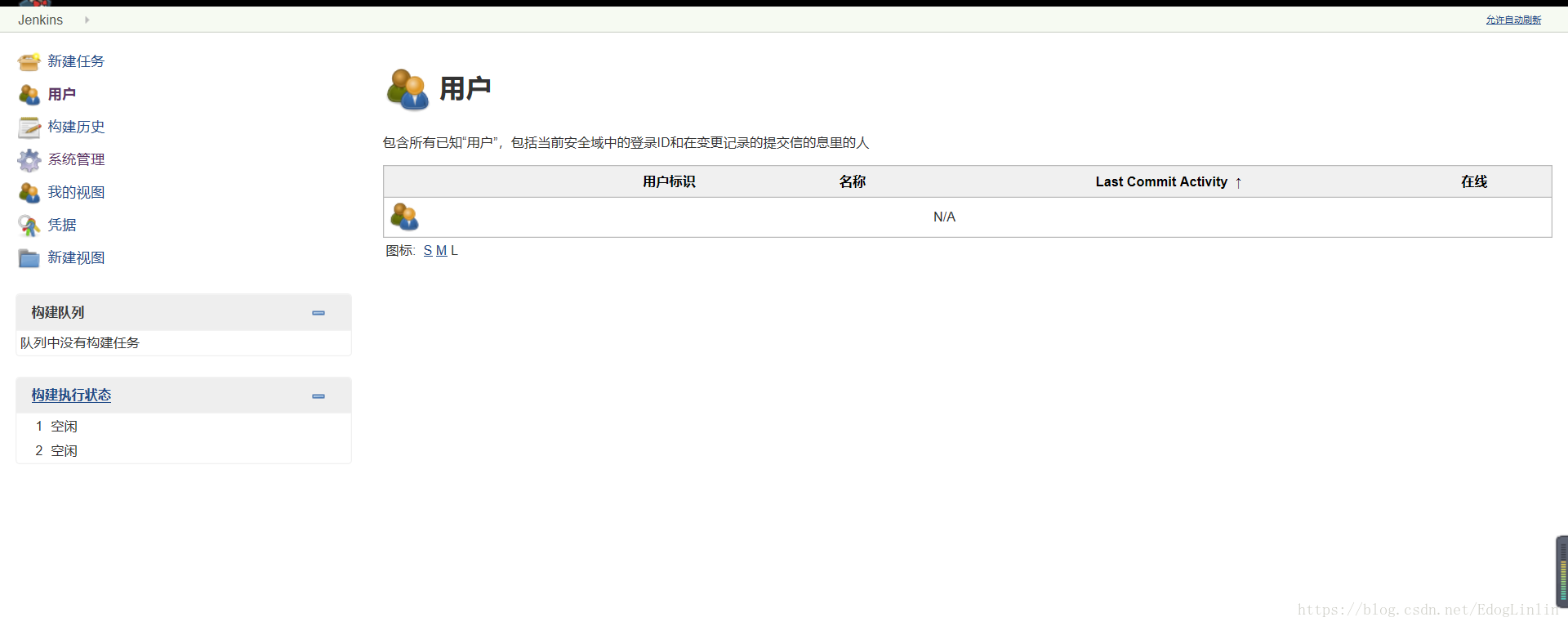Viewport: 1568px width, 626px height.
Task: Click executor 1 空闲 row
Action: pos(184,427)
